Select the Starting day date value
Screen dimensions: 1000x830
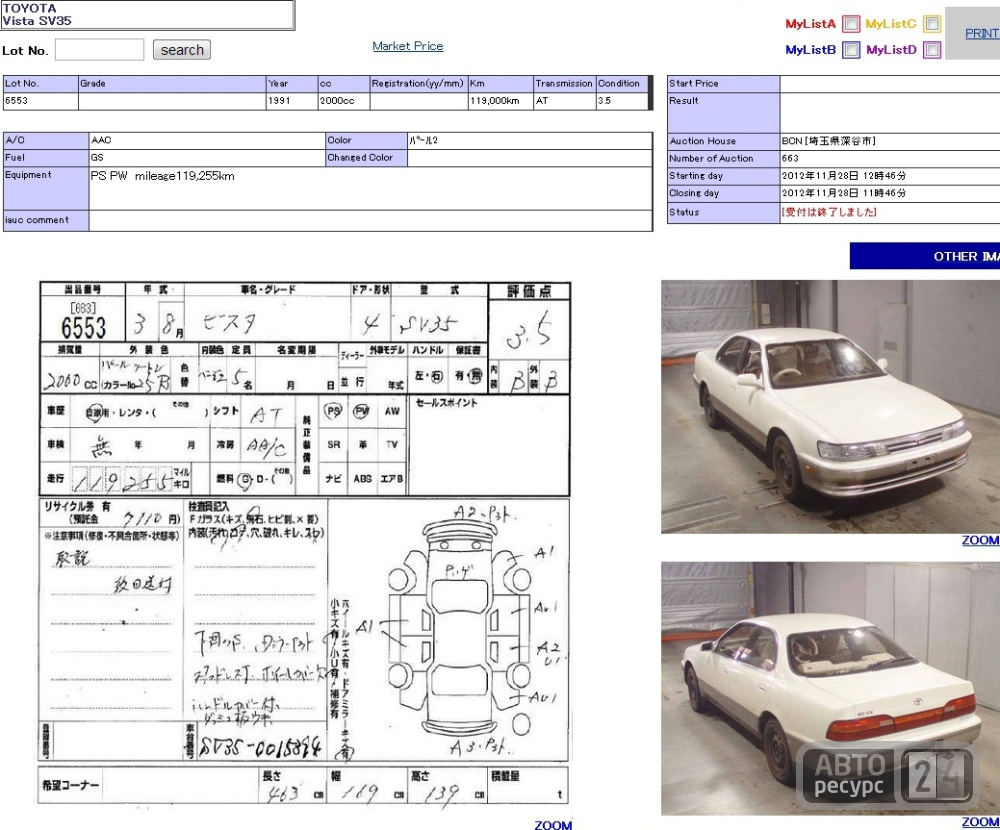pyautogui.click(x=844, y=175)
